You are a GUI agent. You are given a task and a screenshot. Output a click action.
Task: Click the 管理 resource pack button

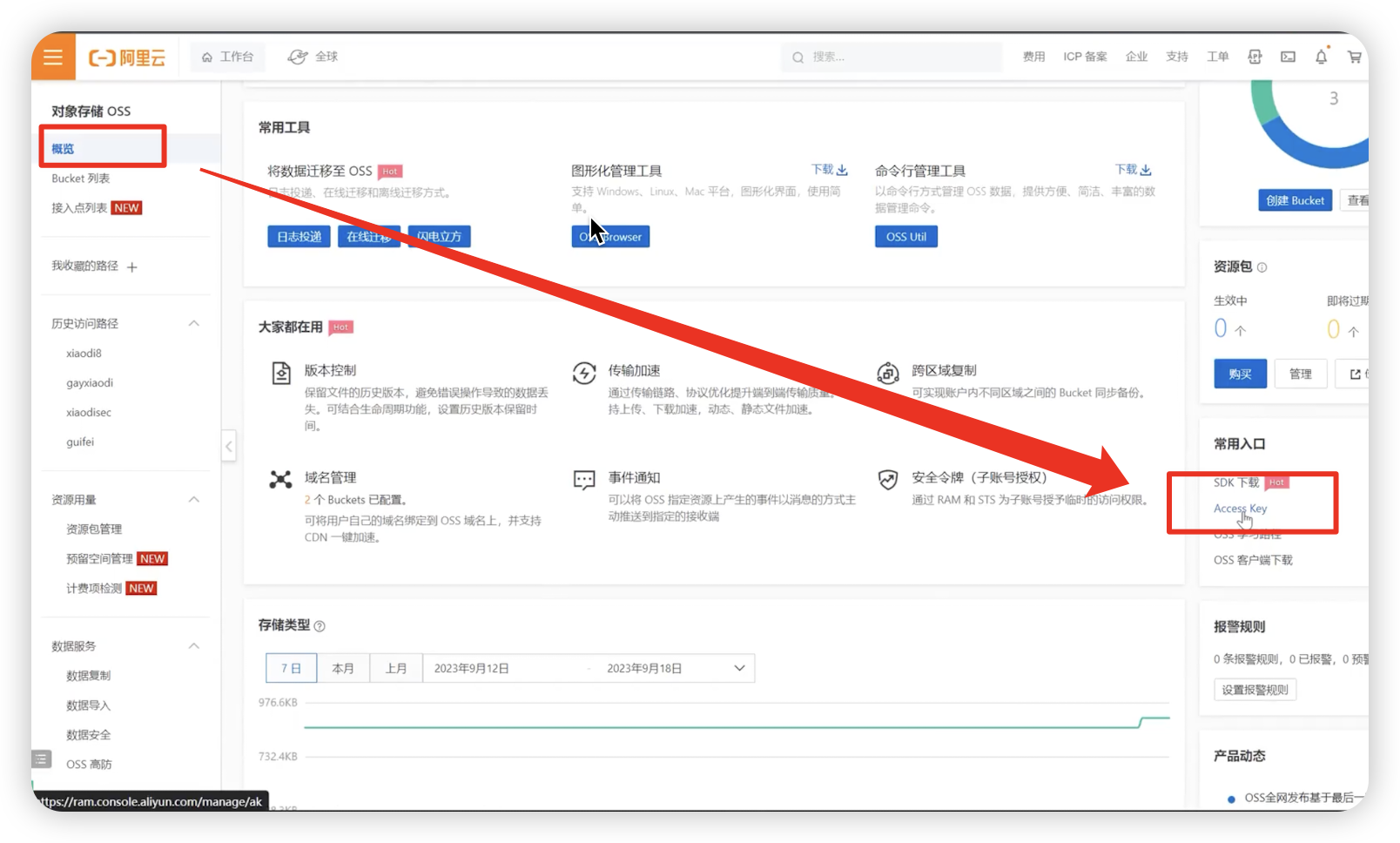click(1301, 374)
